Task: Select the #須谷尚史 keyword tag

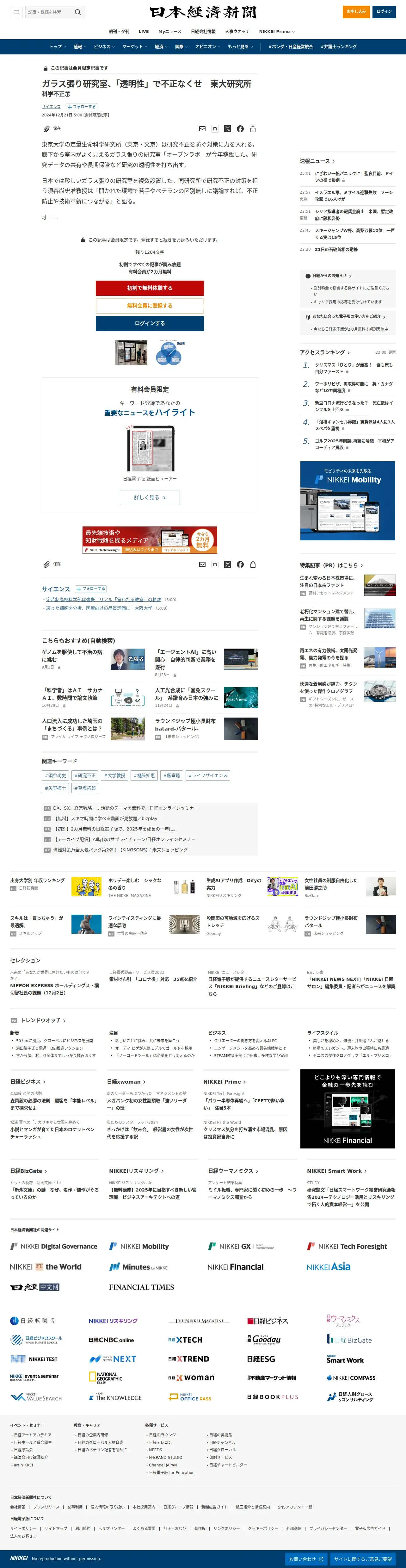Action: point(55,775)
